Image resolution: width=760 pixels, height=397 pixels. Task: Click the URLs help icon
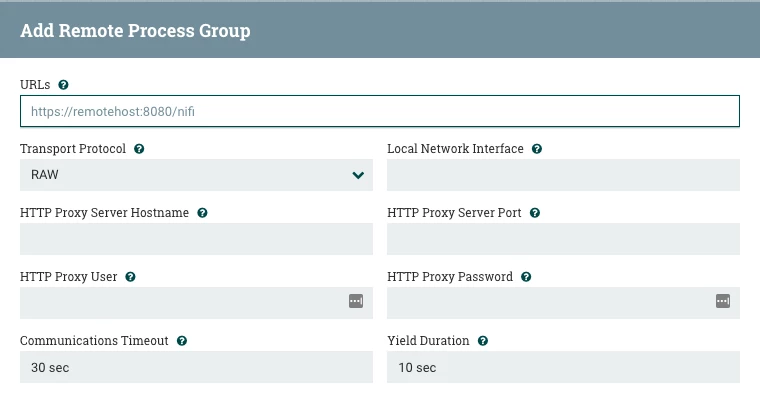(x=63, y=85)
